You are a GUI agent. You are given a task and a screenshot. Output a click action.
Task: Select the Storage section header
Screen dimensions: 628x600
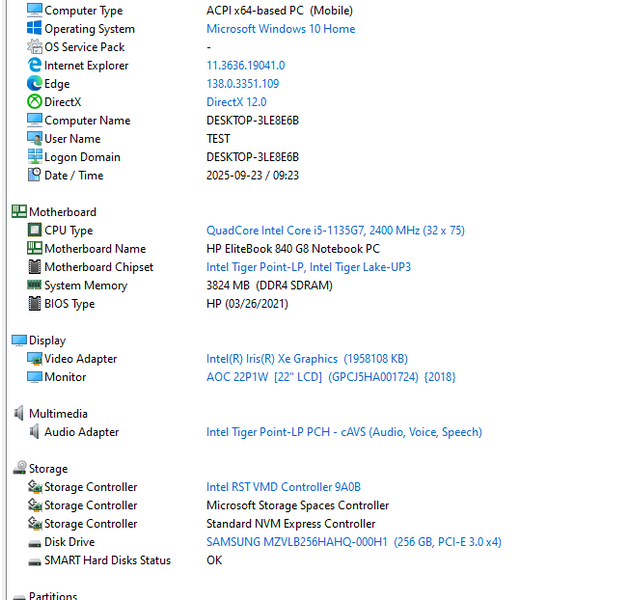click(48, 469)
